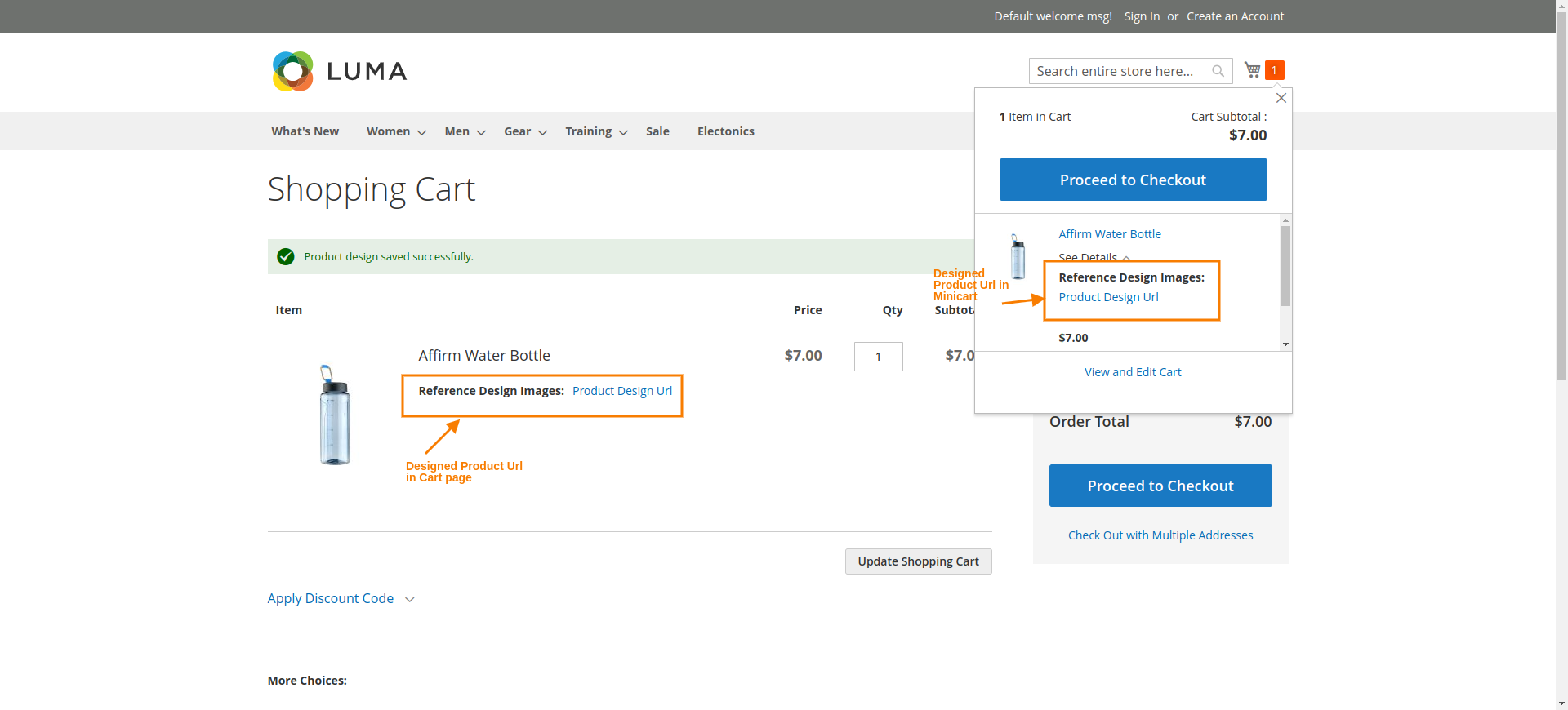Open What's New menu item
Viewport: 1568px width, 710px height.
305,131
